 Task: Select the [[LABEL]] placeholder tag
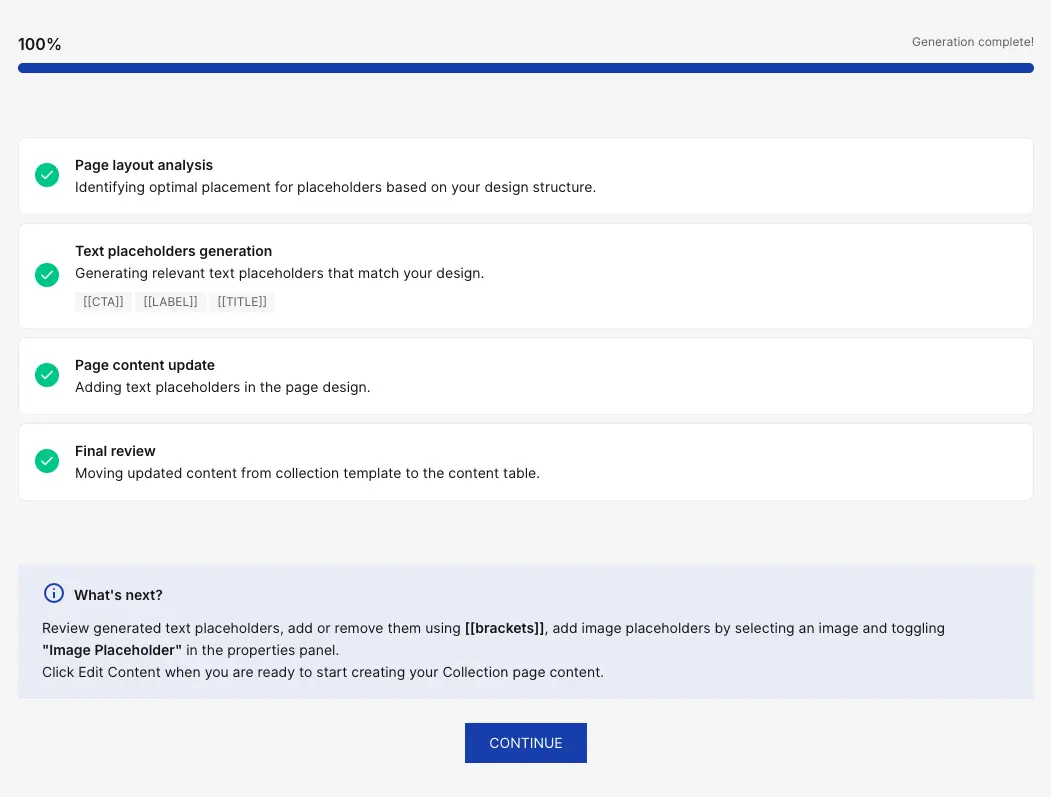(x=170, y=302)
